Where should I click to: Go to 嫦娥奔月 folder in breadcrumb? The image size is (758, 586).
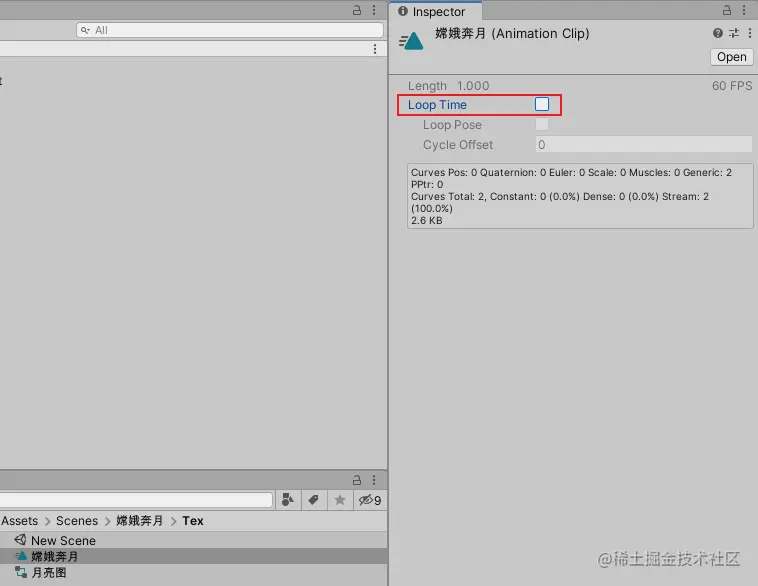140,521
